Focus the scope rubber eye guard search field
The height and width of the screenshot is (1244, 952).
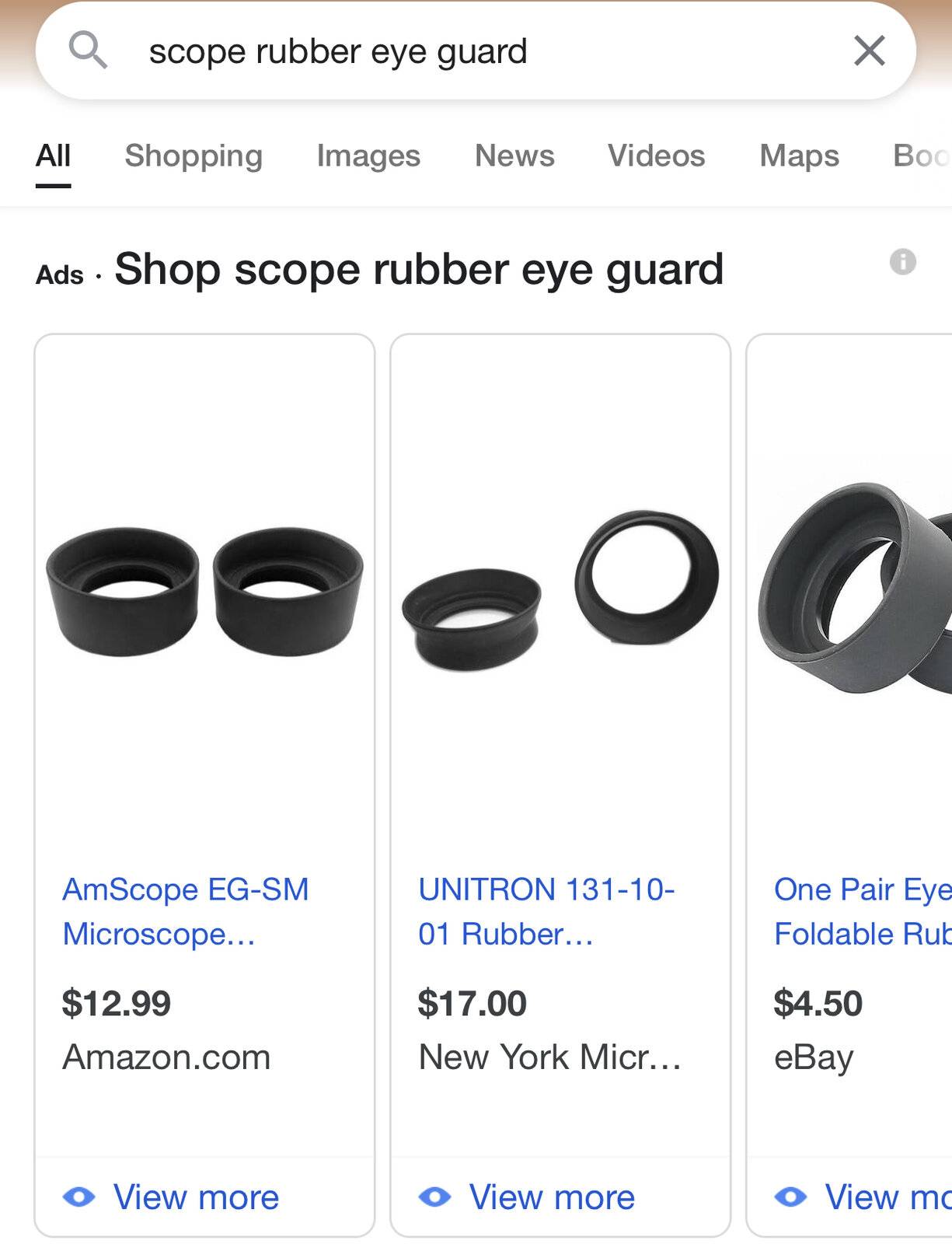pos(476,51)
